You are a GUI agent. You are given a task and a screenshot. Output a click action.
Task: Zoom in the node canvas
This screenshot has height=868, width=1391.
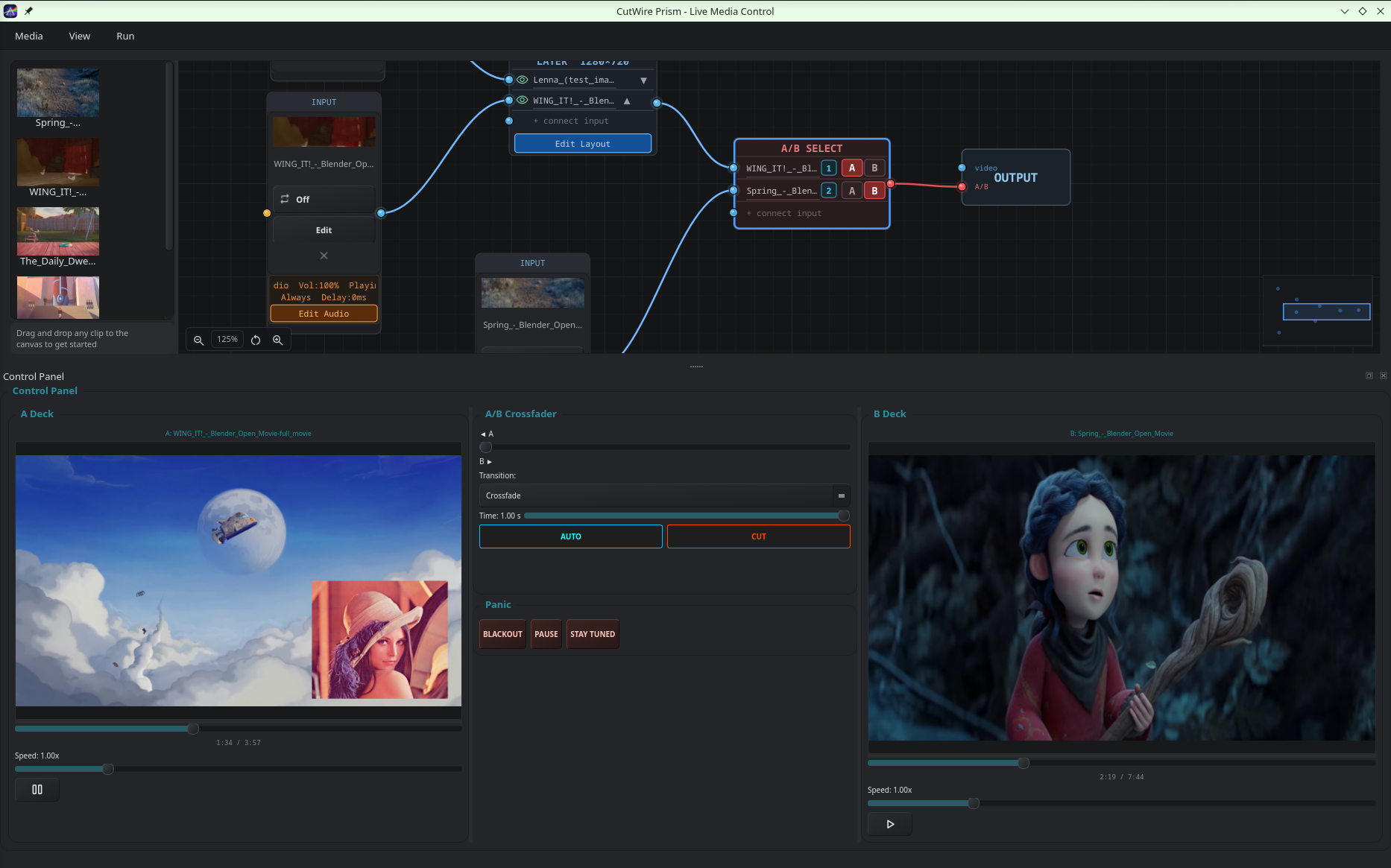coord(277,340)
